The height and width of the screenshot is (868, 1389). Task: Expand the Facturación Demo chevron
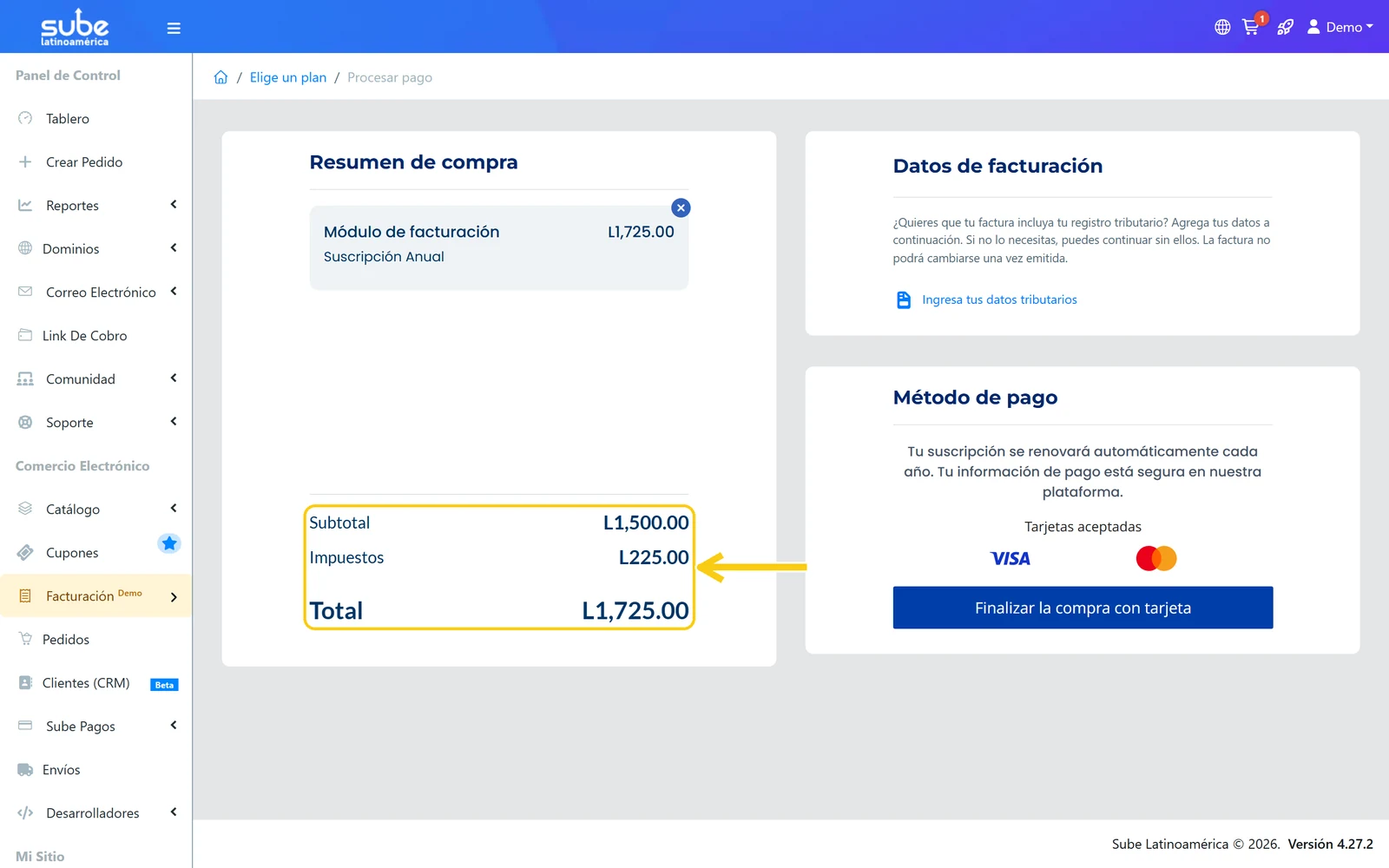coord(174,597)
